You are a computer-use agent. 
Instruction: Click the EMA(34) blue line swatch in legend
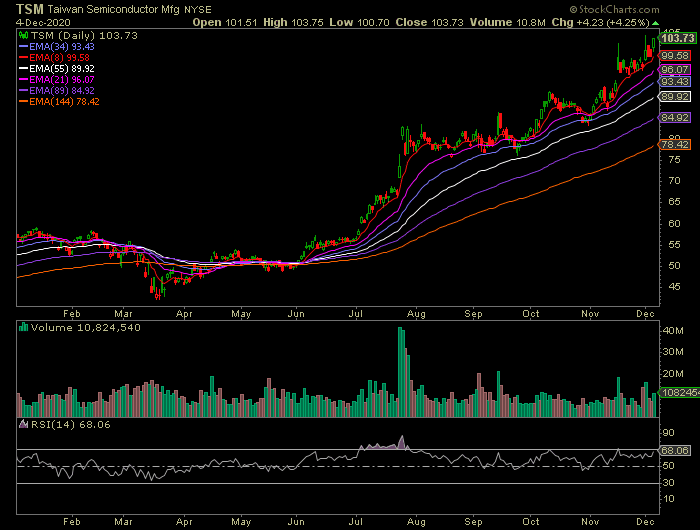(x=24, y=46)
